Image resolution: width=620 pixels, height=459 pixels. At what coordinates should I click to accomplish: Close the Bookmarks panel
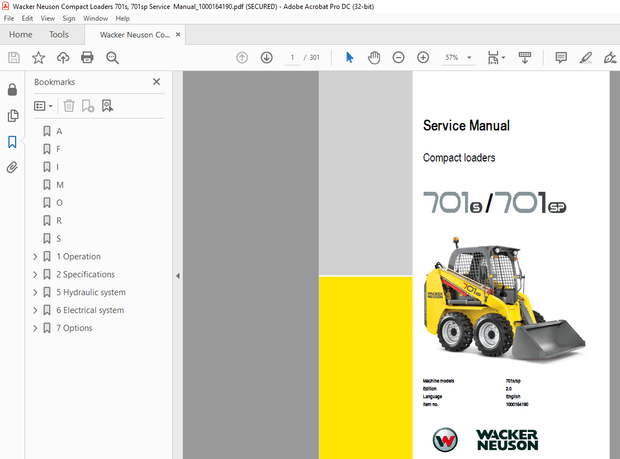click(157, 81)
